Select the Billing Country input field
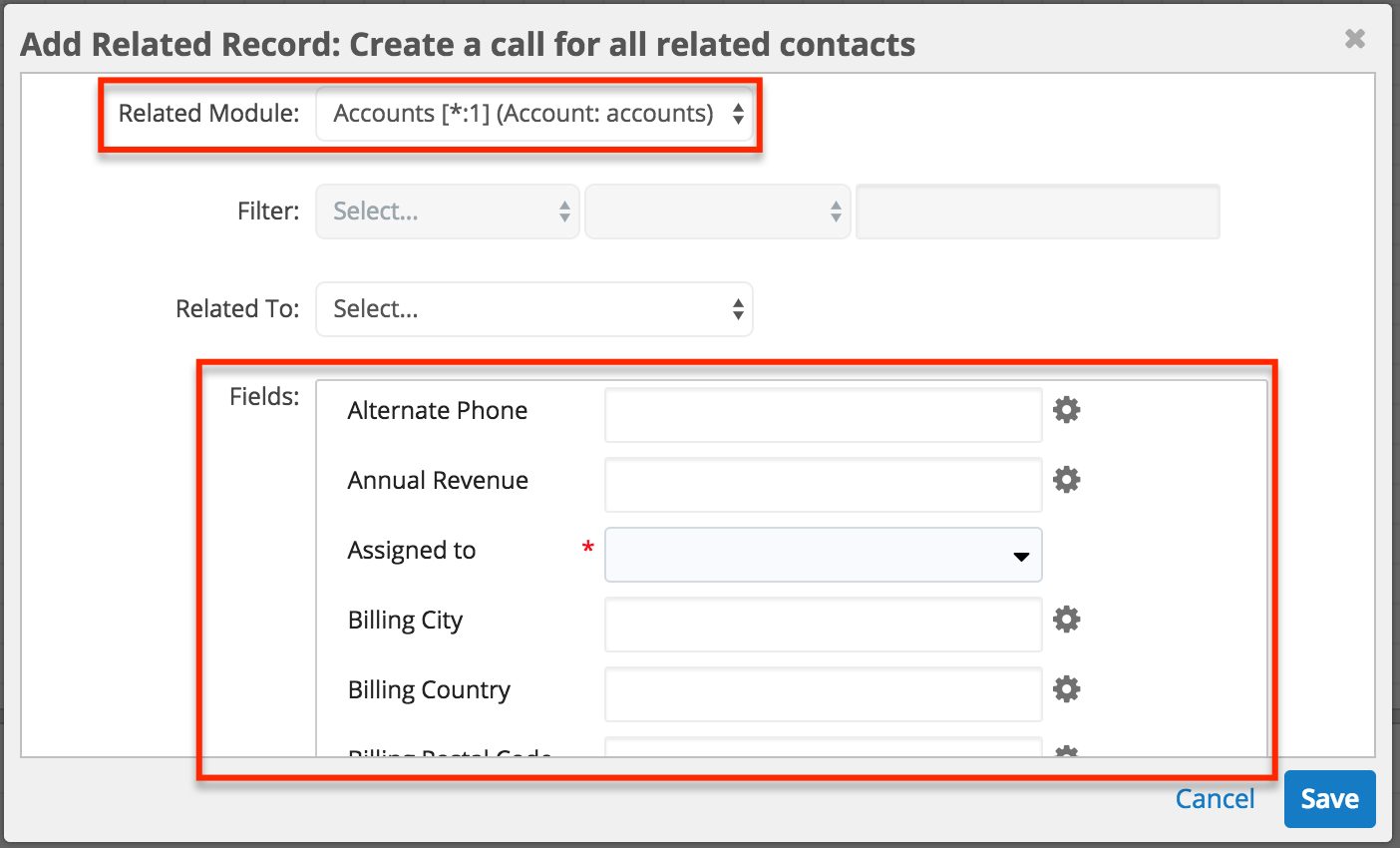Screen dimensions: 1400x848 click(823, 694)
